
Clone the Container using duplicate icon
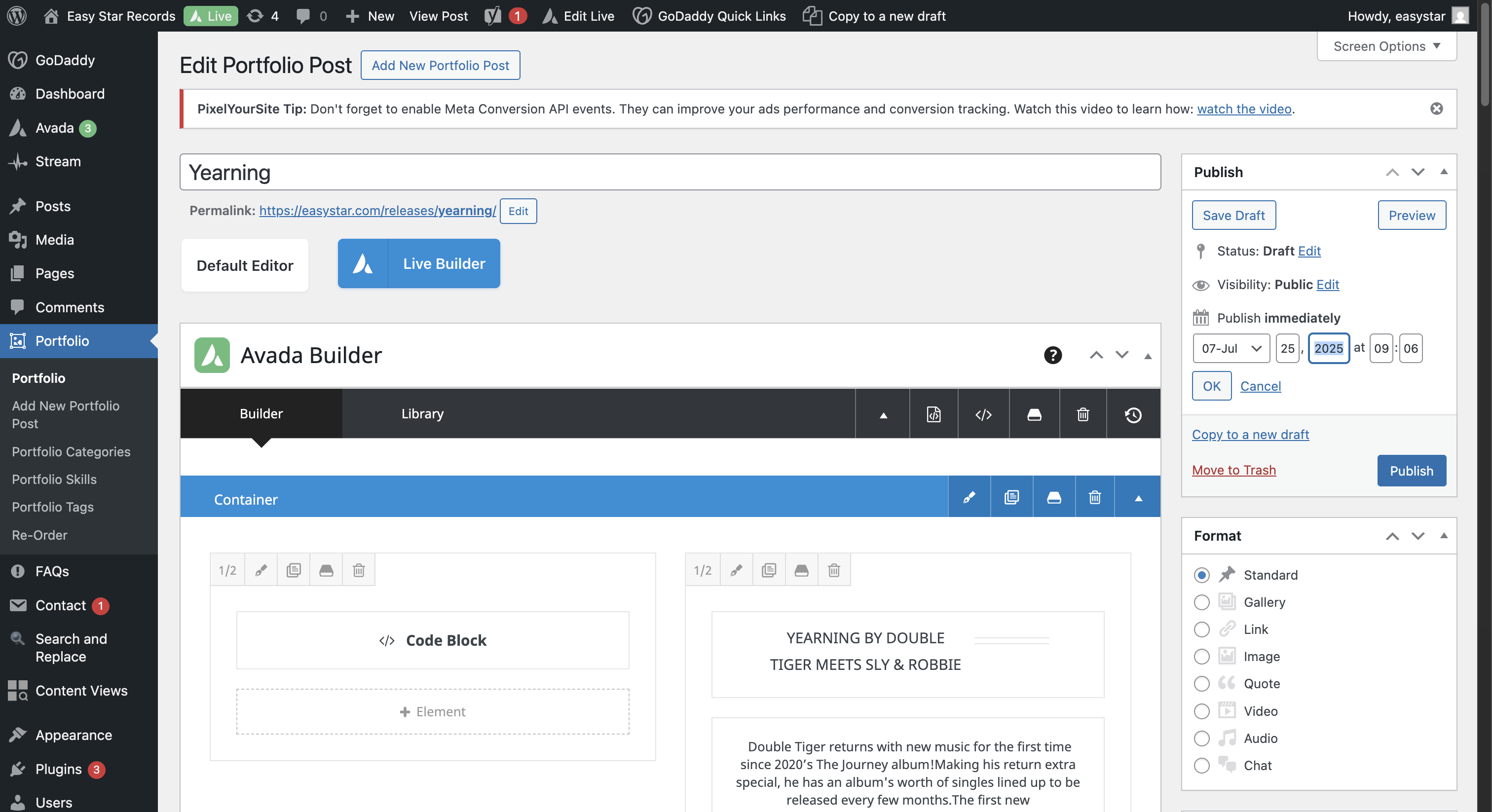pyautogui.click(x=1011, y=497)
